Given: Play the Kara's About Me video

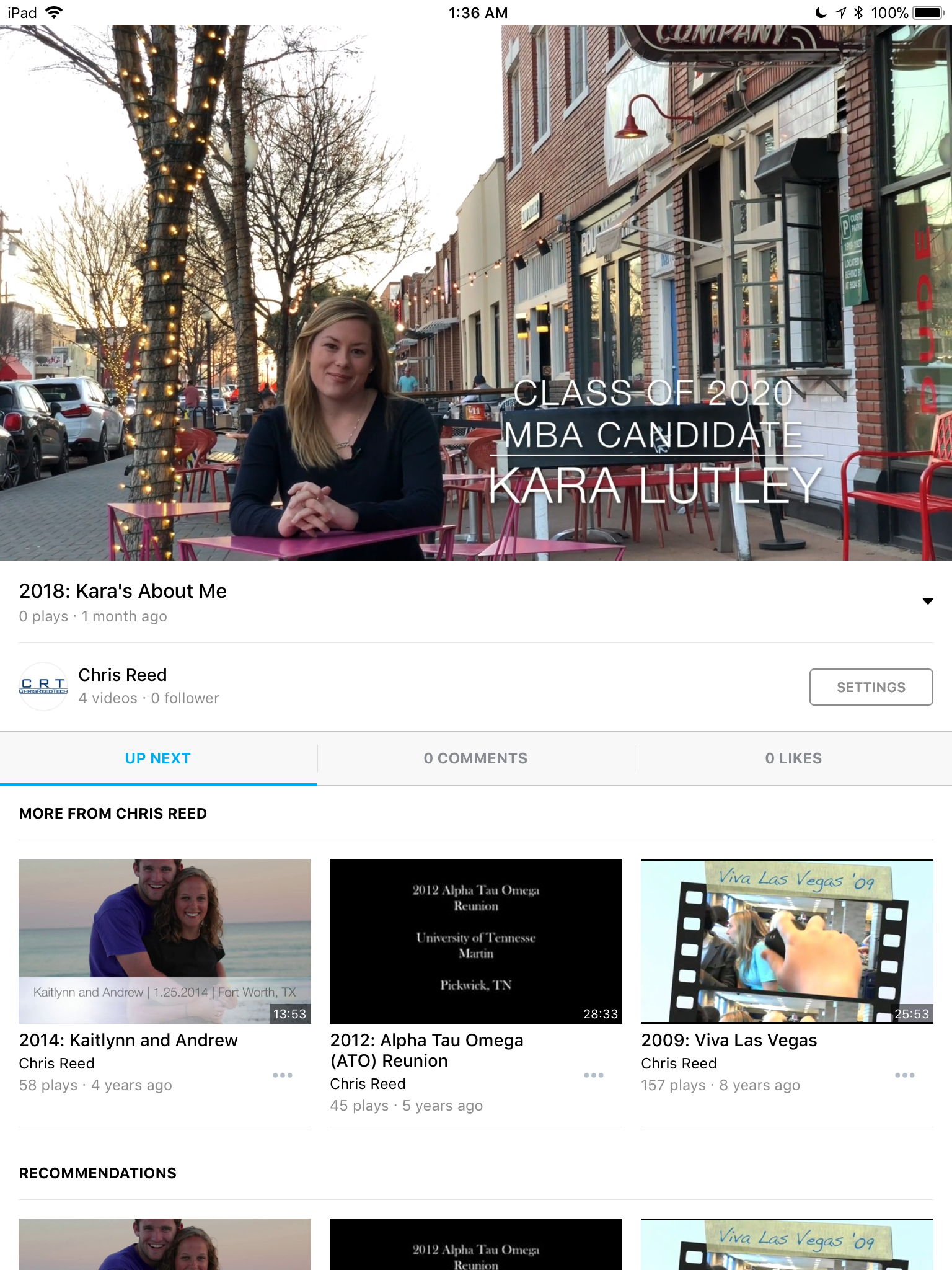Looking at the screenshot, I should click(476, 293).
